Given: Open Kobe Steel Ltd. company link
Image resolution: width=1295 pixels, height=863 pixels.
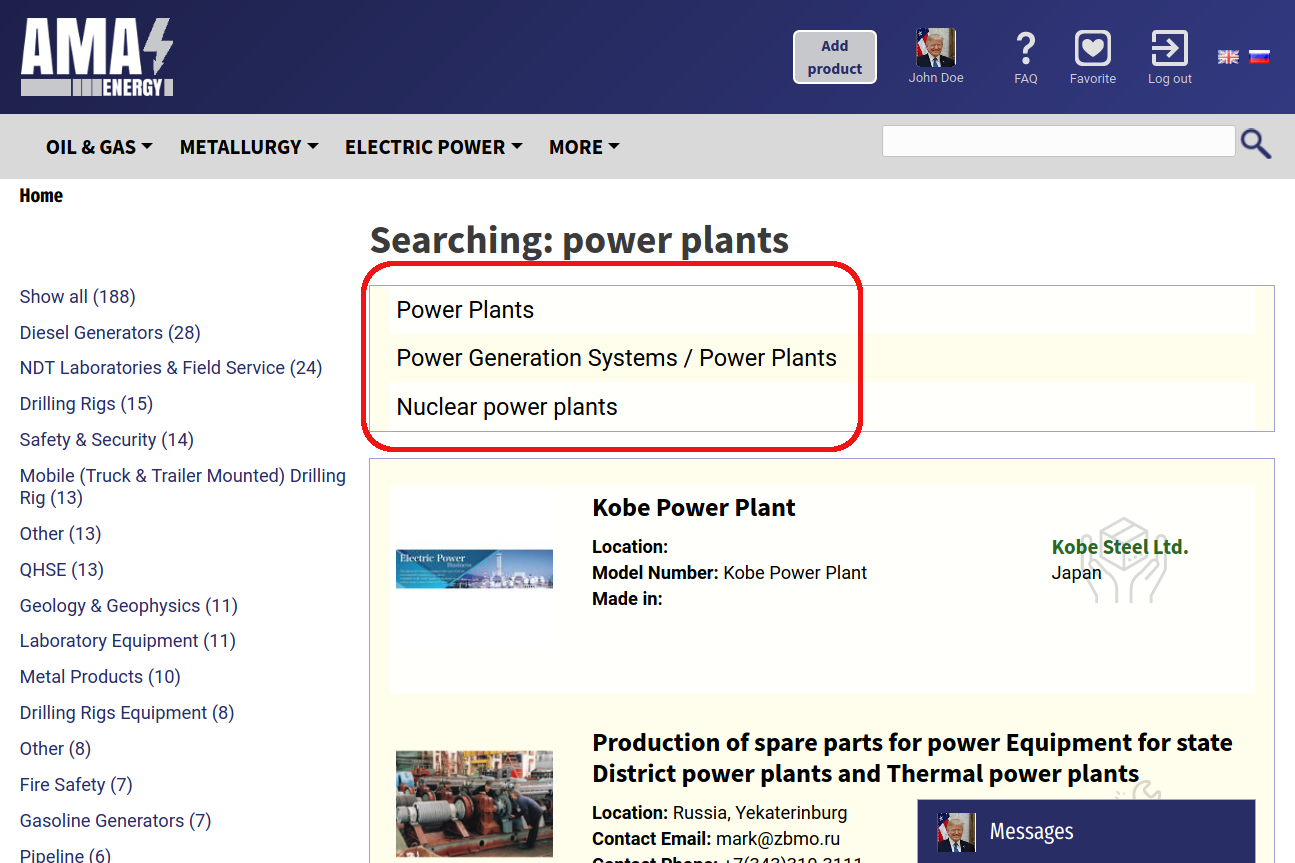Looking at the screenshot, I should pyautogui.click(x=1120, y=547).
